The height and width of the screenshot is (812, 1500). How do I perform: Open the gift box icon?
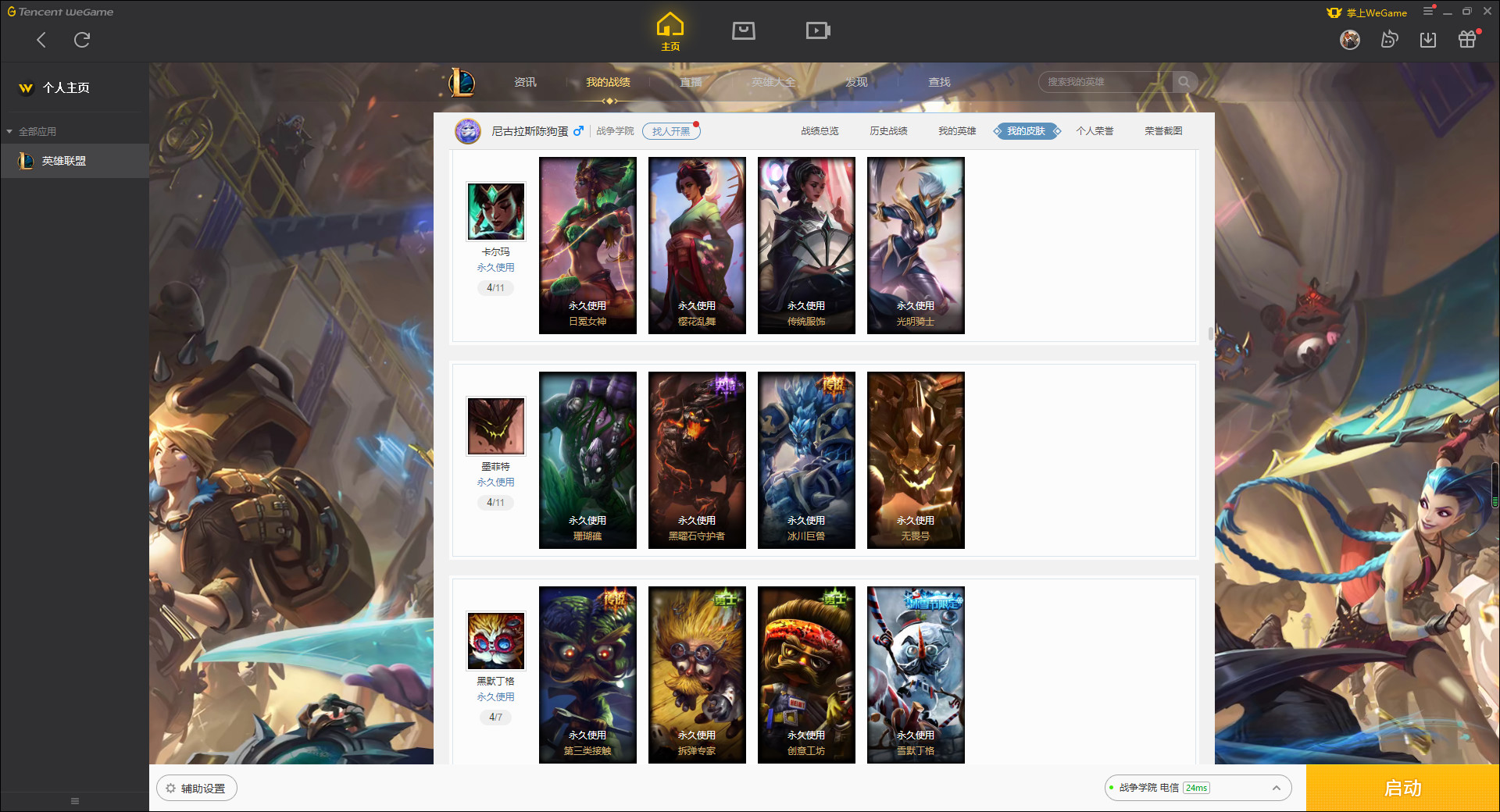pos(1467,40)
